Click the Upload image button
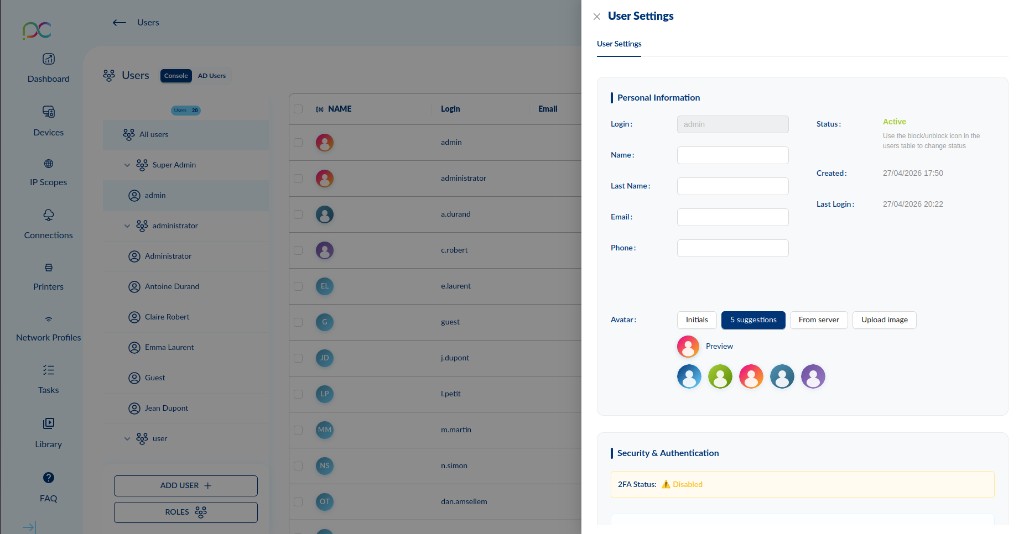This screenshot has height=534, width=1024. (x=884, y=320)
